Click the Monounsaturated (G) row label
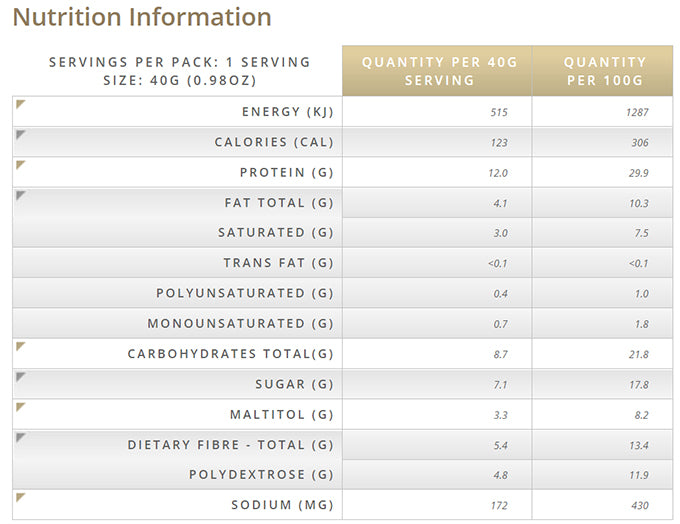The image size is (680, 524). pos(240,324)
